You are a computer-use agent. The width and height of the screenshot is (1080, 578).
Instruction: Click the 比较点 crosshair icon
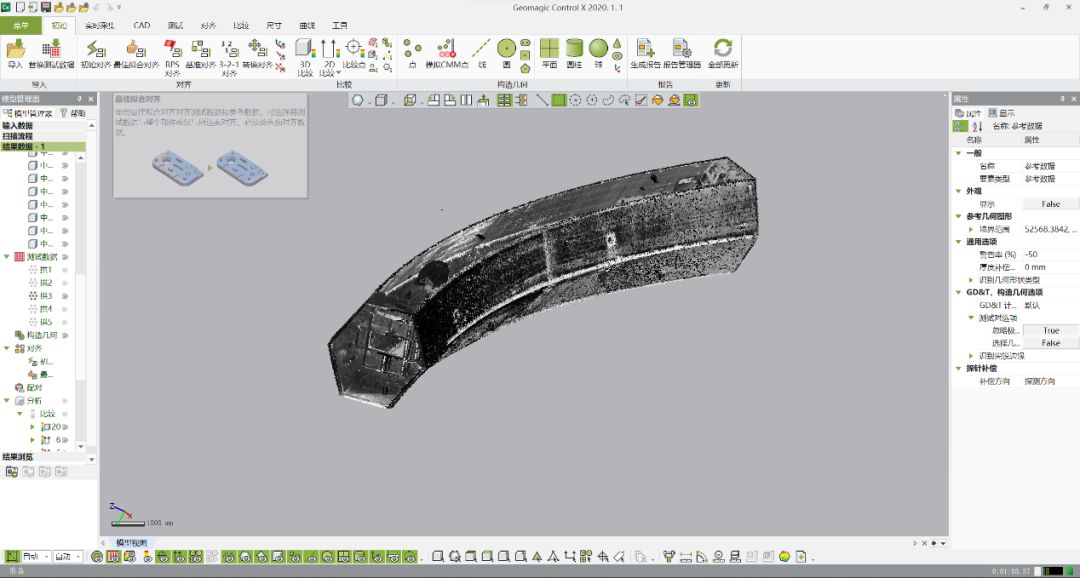coord(353,48)
